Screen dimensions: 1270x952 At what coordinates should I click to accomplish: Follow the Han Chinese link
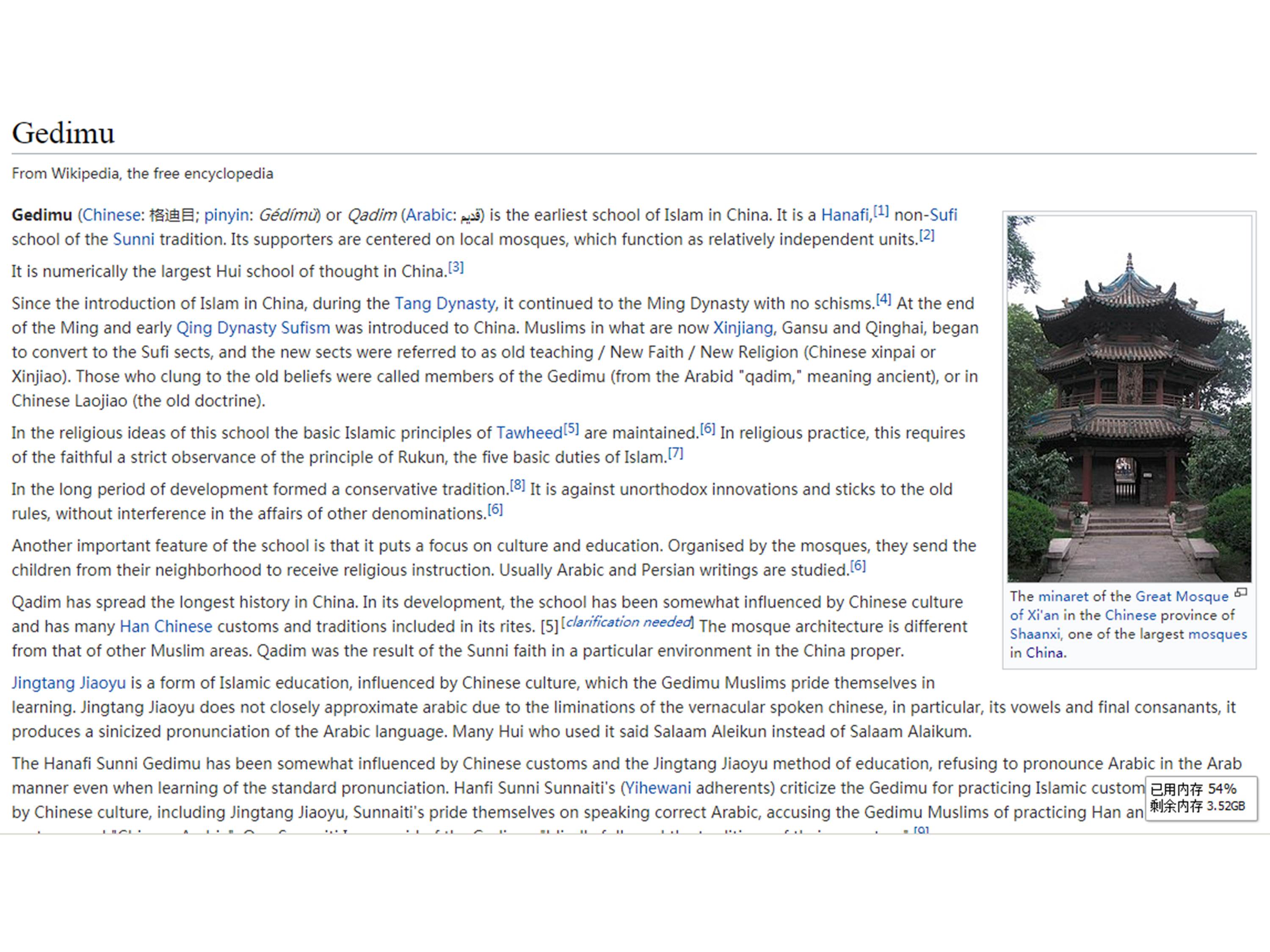166,627
